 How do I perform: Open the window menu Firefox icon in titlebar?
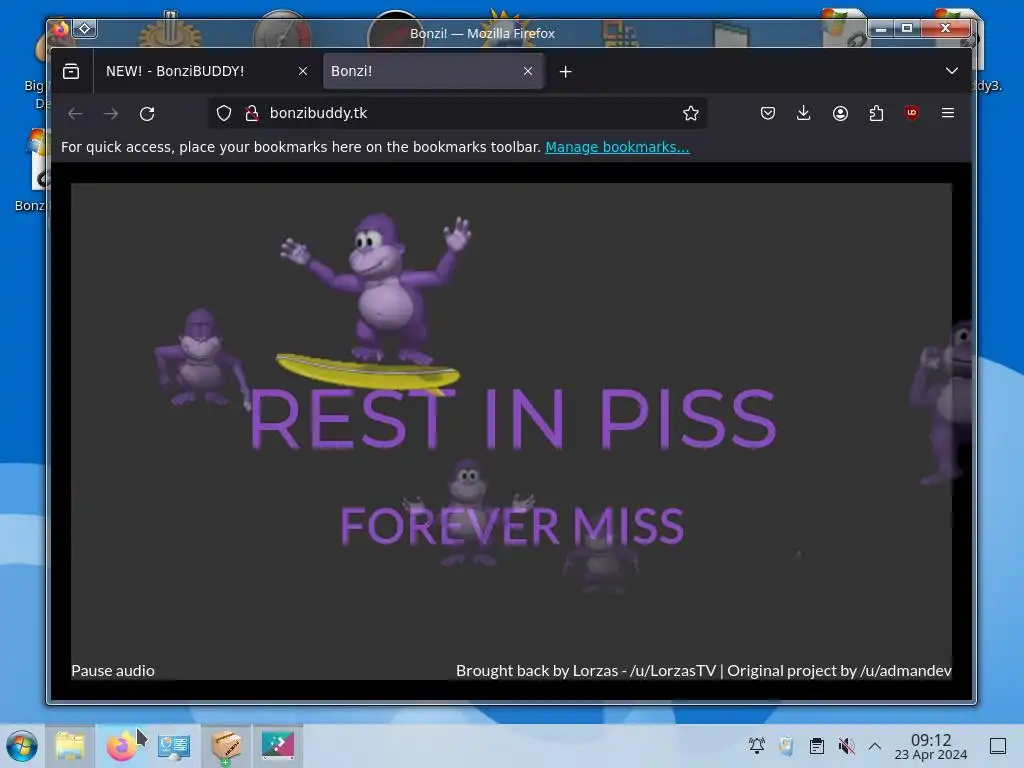(x=61, y=29)
